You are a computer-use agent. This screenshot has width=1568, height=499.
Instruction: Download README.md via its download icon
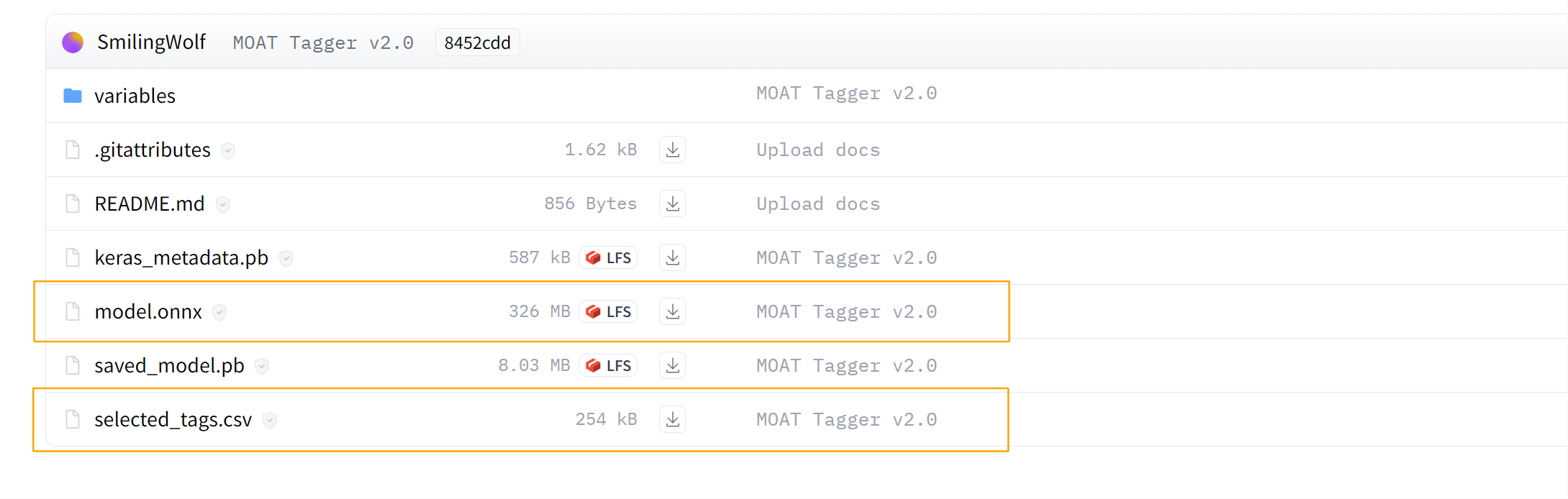(x=672, y=203)
